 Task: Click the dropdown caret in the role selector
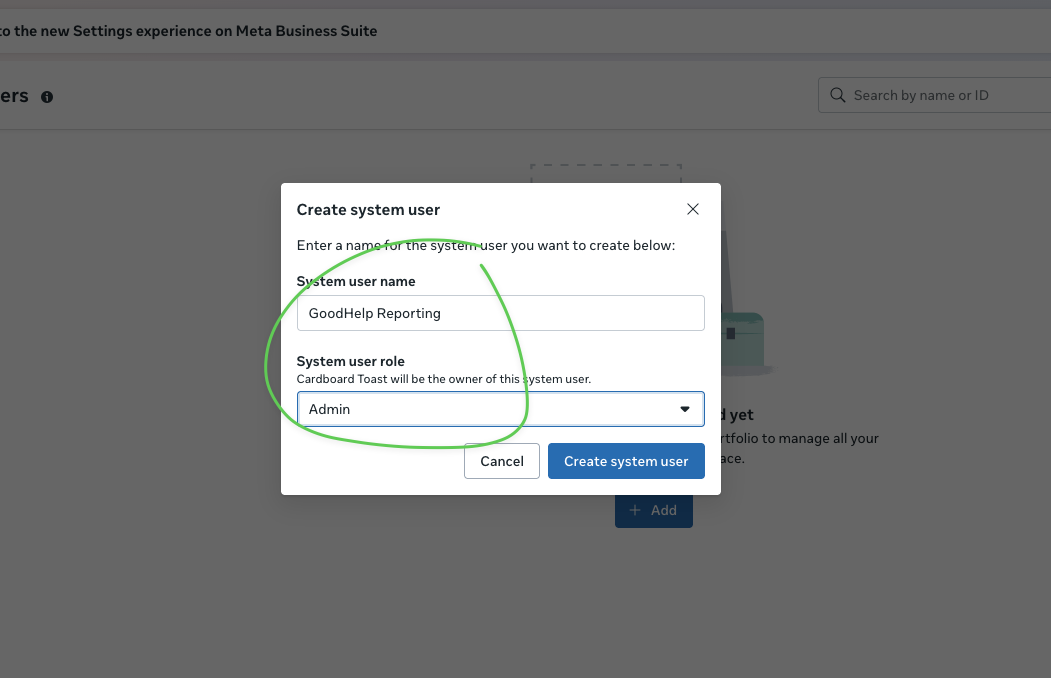(x=685, y=409)
